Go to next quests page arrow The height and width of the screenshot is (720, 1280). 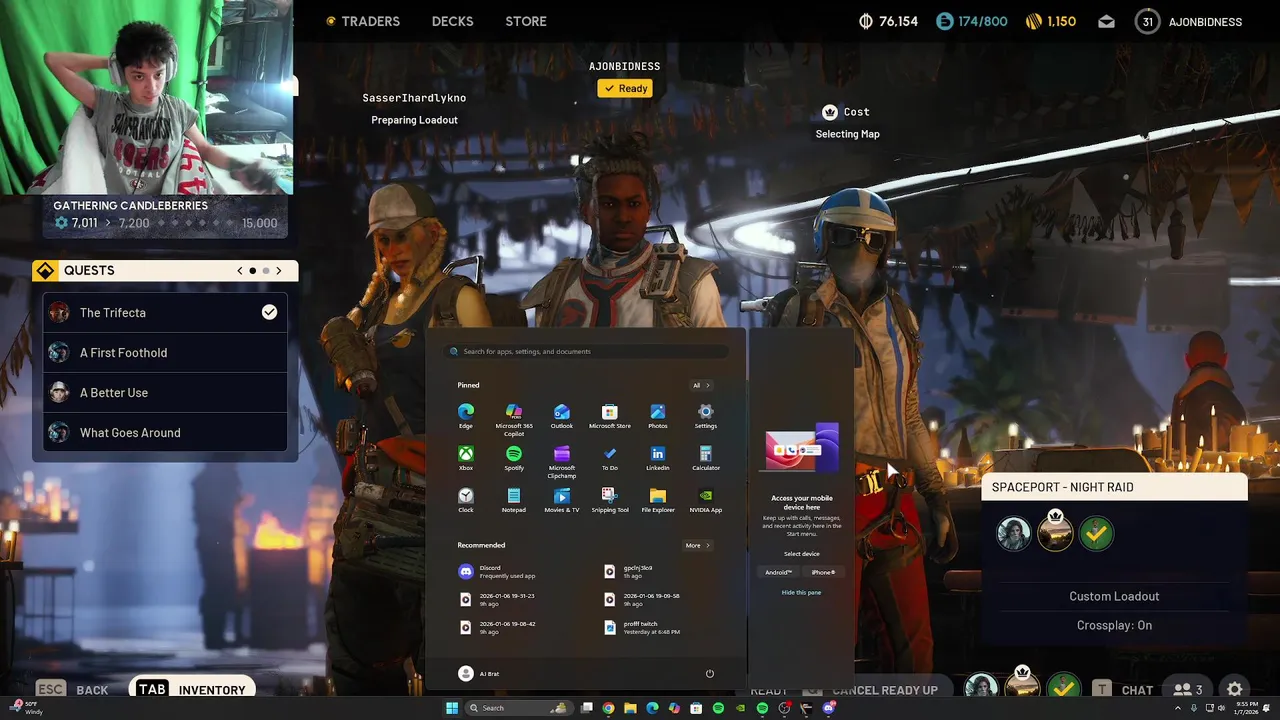coord(279,270)
